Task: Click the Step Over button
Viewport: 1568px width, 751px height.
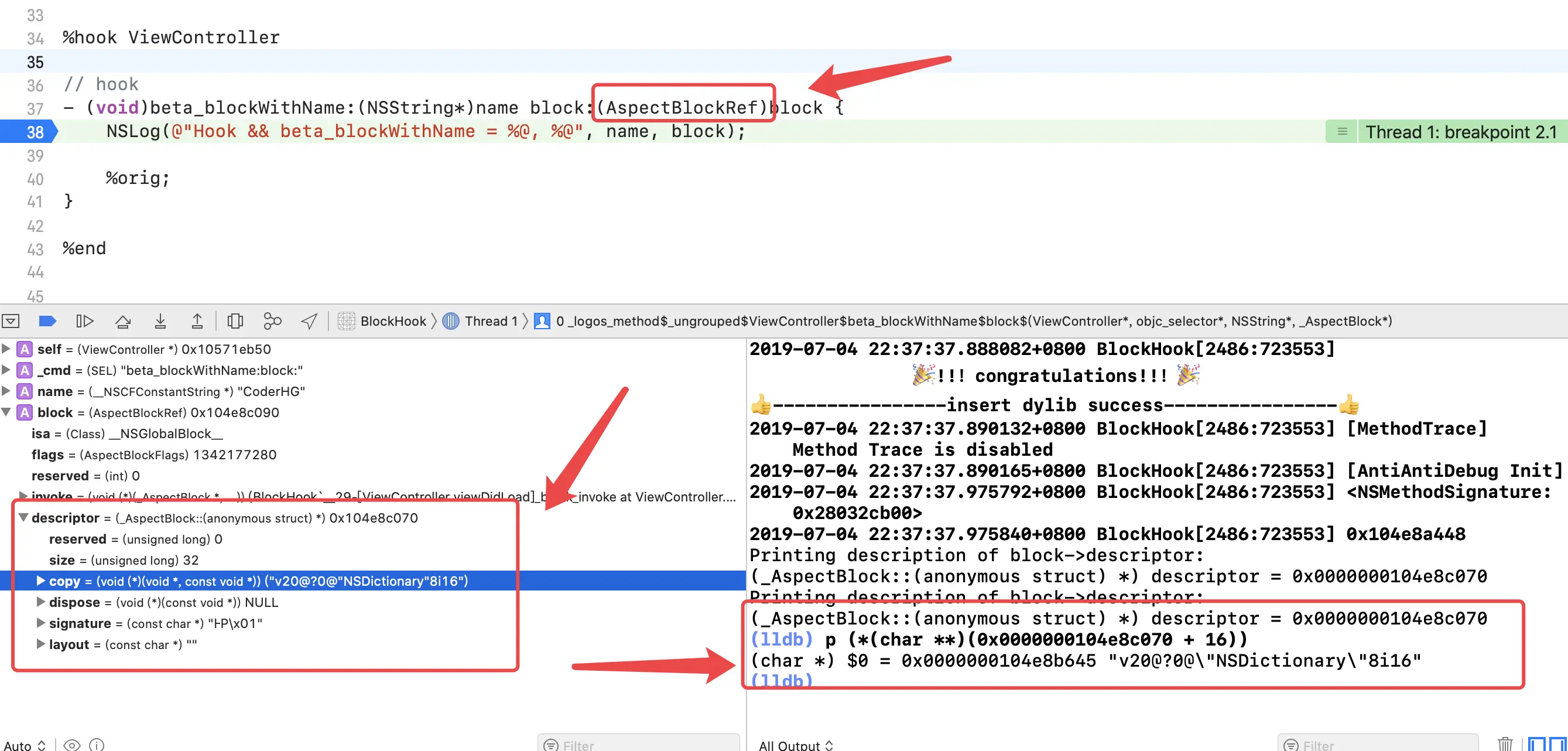Action: tap(123, 321)
